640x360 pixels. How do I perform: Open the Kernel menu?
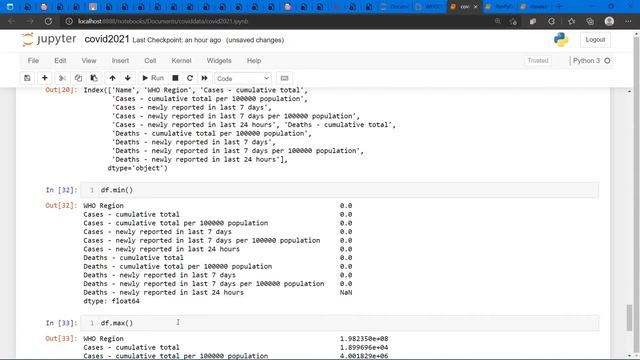coord(181,60)
